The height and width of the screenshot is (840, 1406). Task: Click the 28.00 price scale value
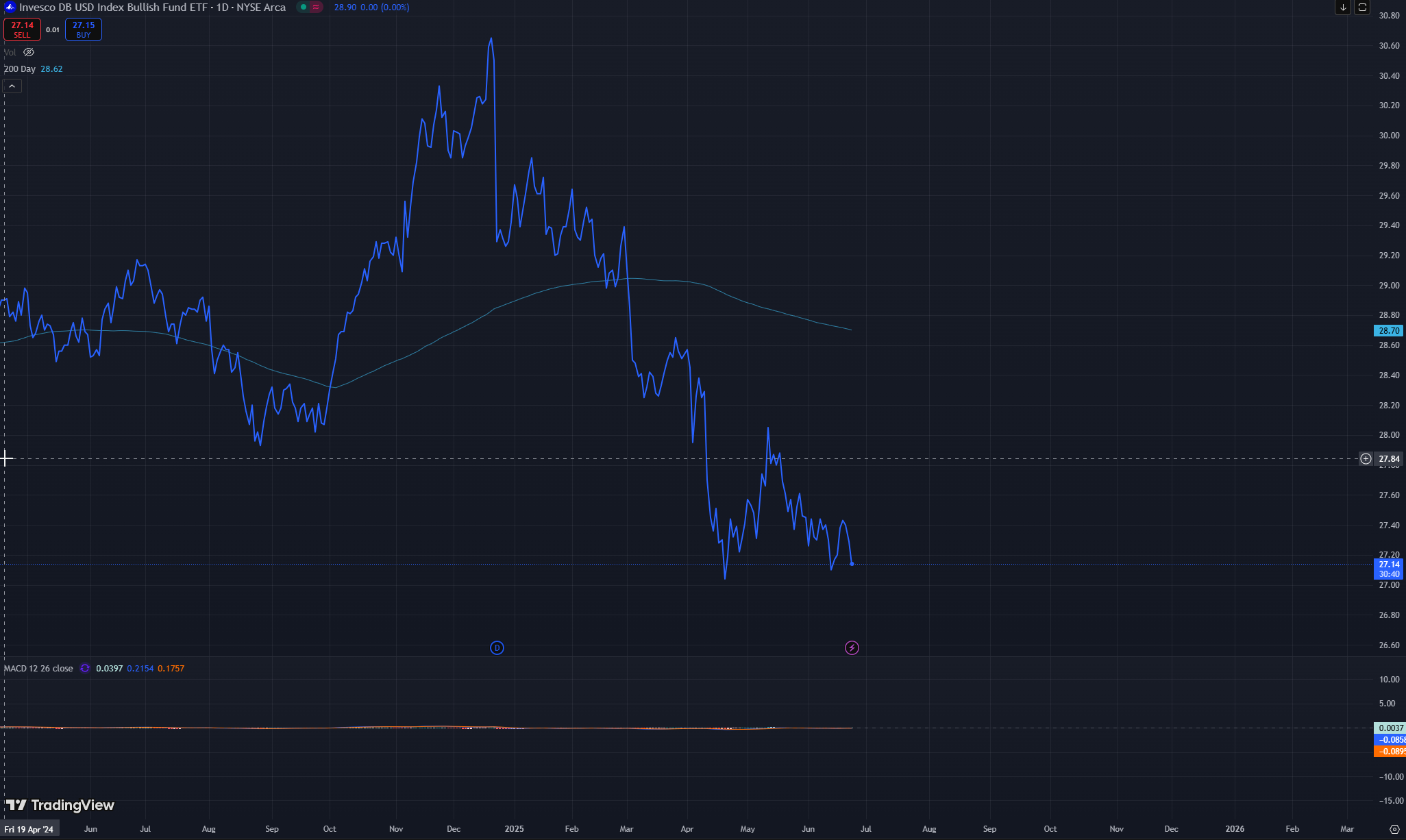(x=1389, y=435)
